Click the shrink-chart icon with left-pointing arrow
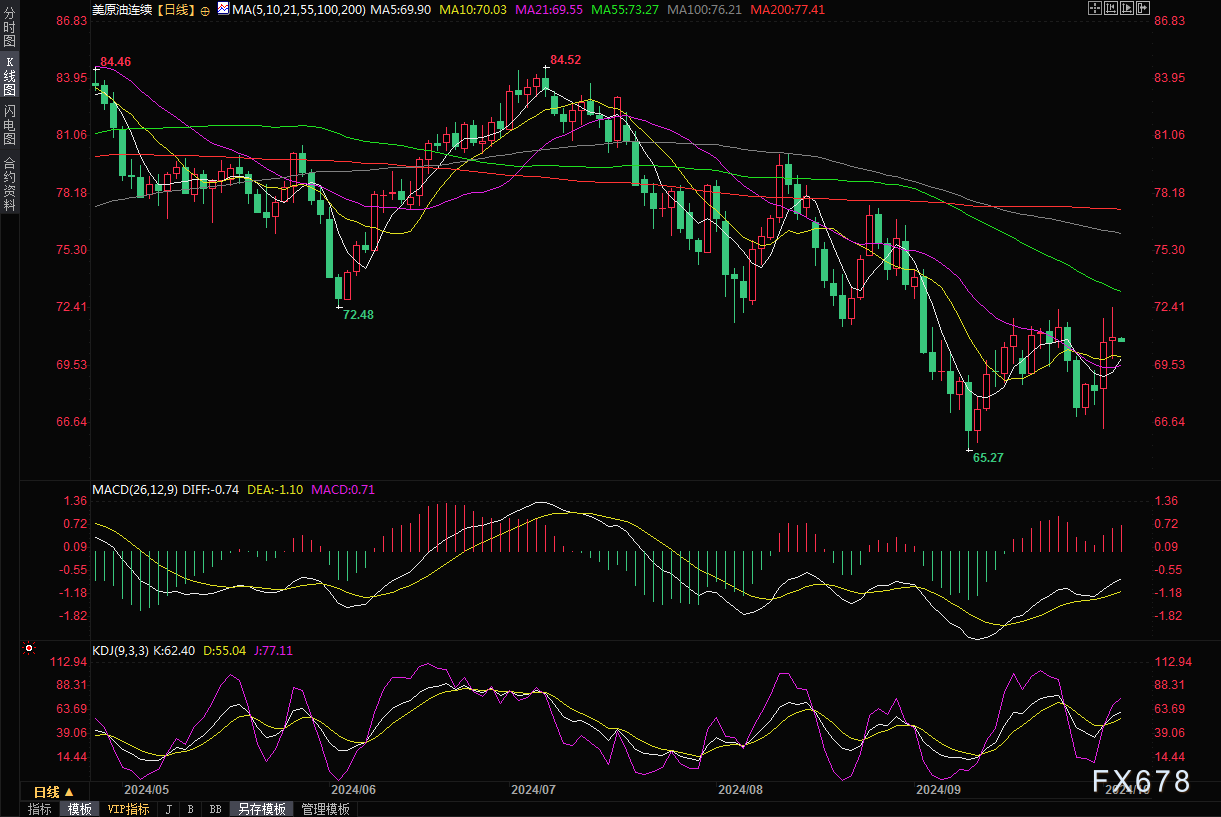This screenshot has width=1221, height=817. (1111, 8)
